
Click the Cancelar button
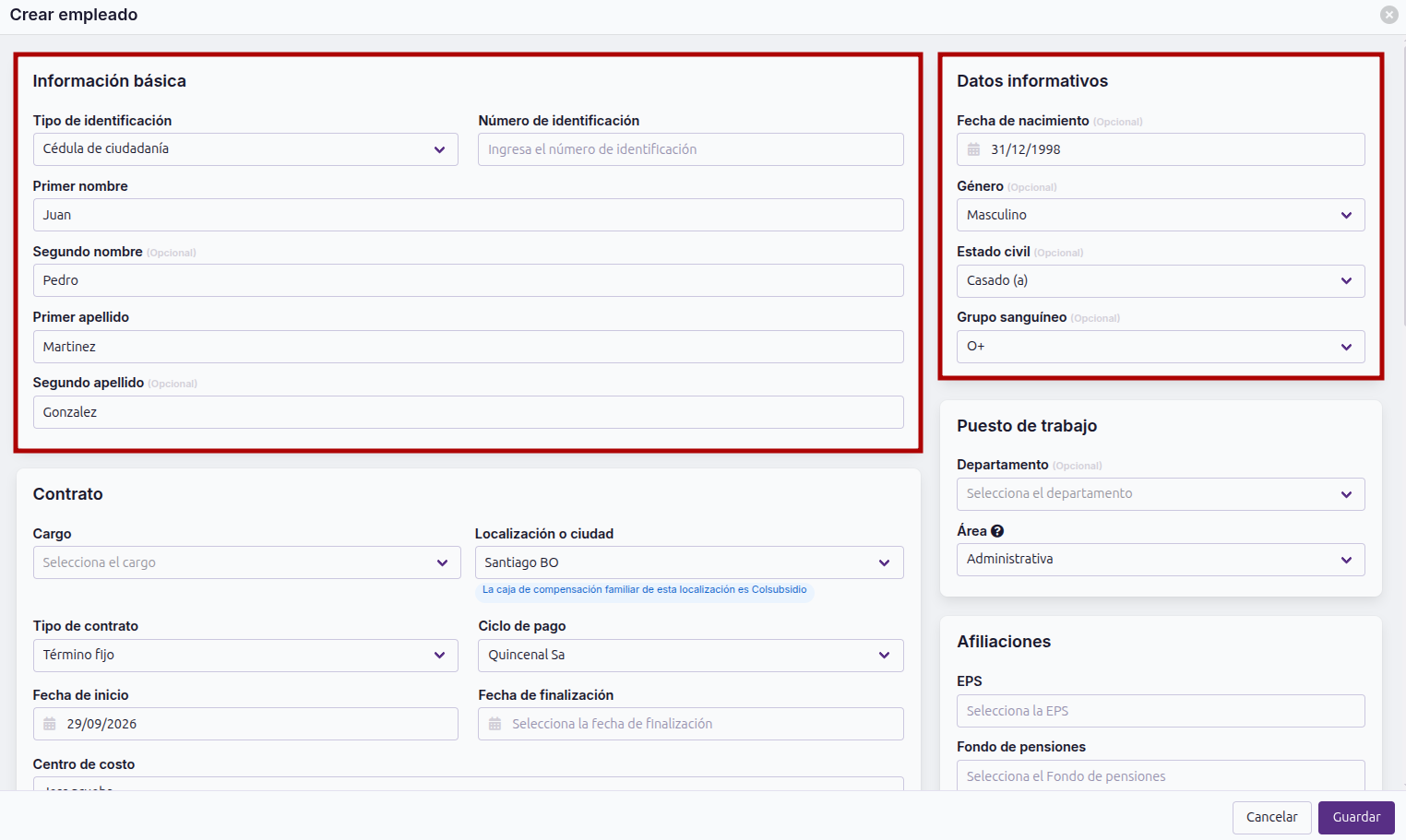[1271, 818]
